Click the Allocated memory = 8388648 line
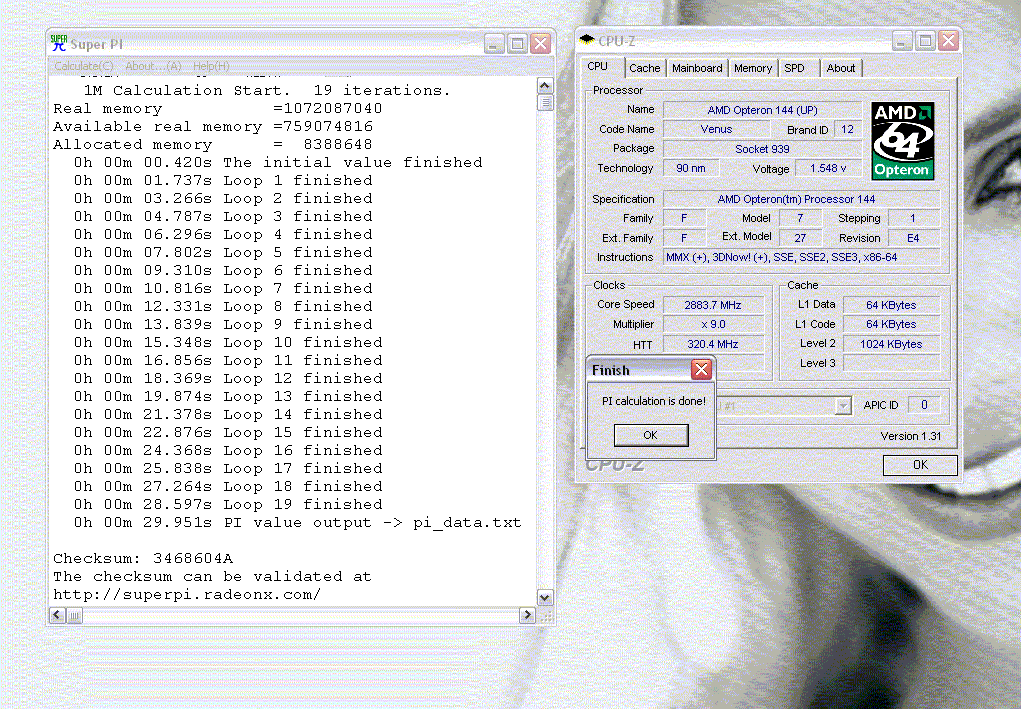This screenshot has width=1021, height=709. (213, 145)
